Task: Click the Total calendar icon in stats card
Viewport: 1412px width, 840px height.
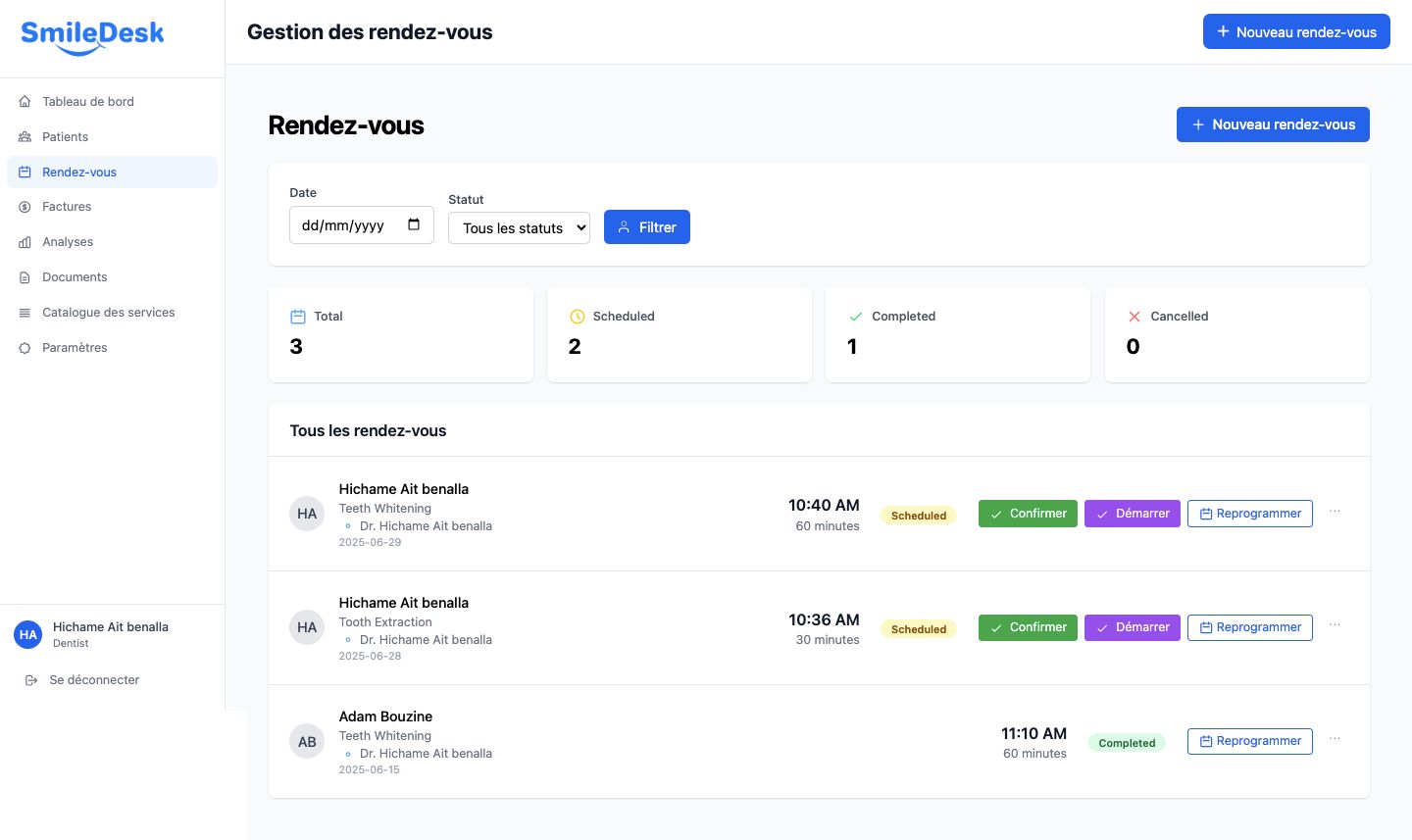Action: (298, 317)
